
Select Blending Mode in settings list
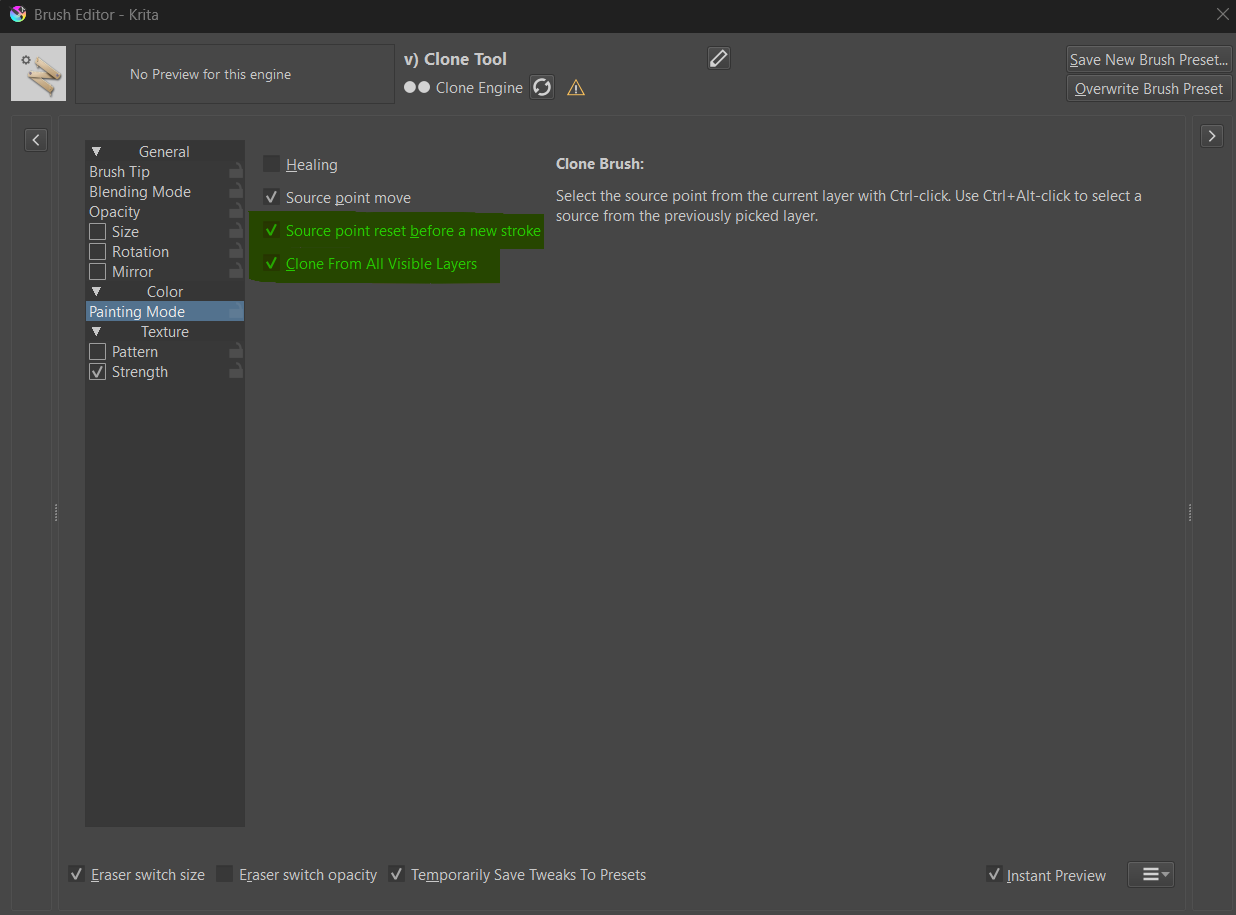coord(140,192)
